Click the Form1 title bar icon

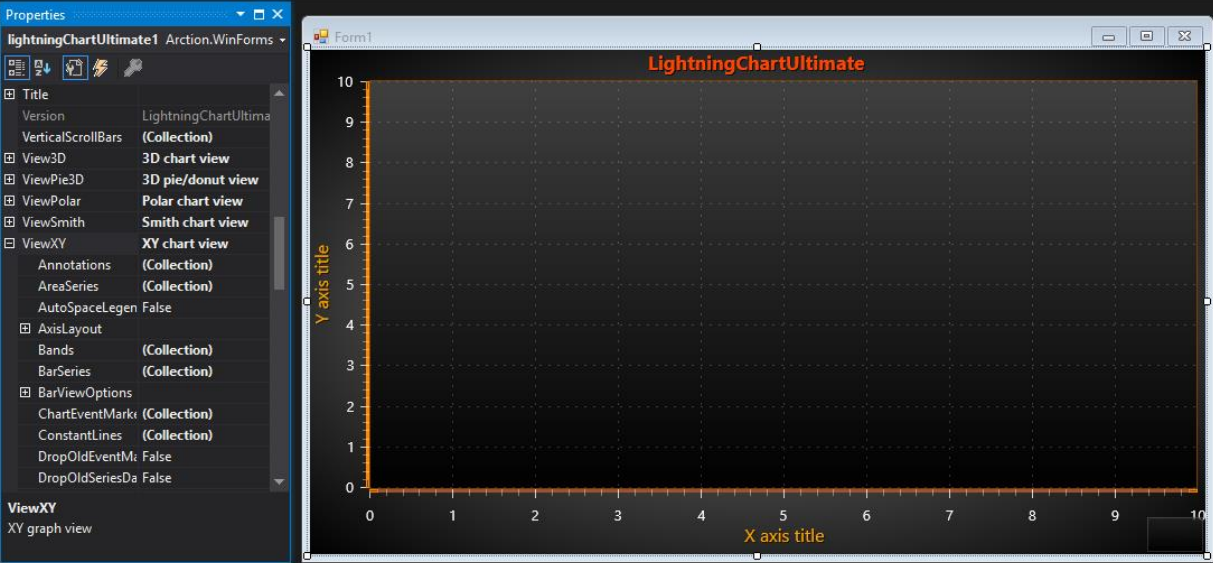321,37
